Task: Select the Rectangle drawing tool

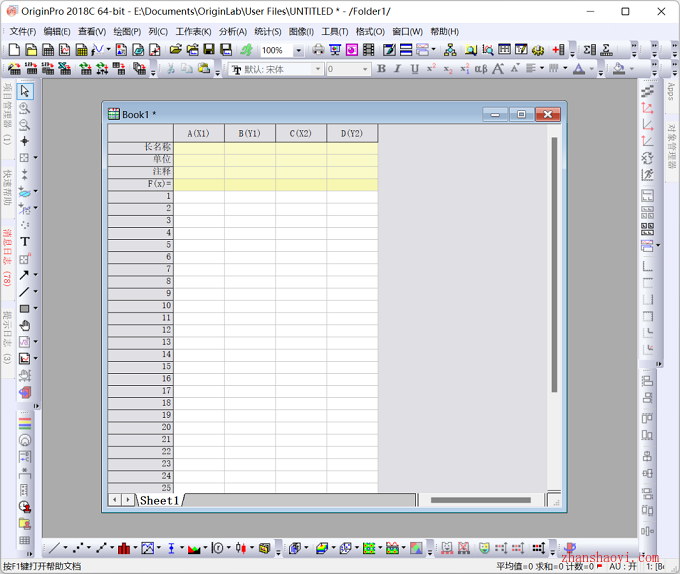Action: [25, 309]
